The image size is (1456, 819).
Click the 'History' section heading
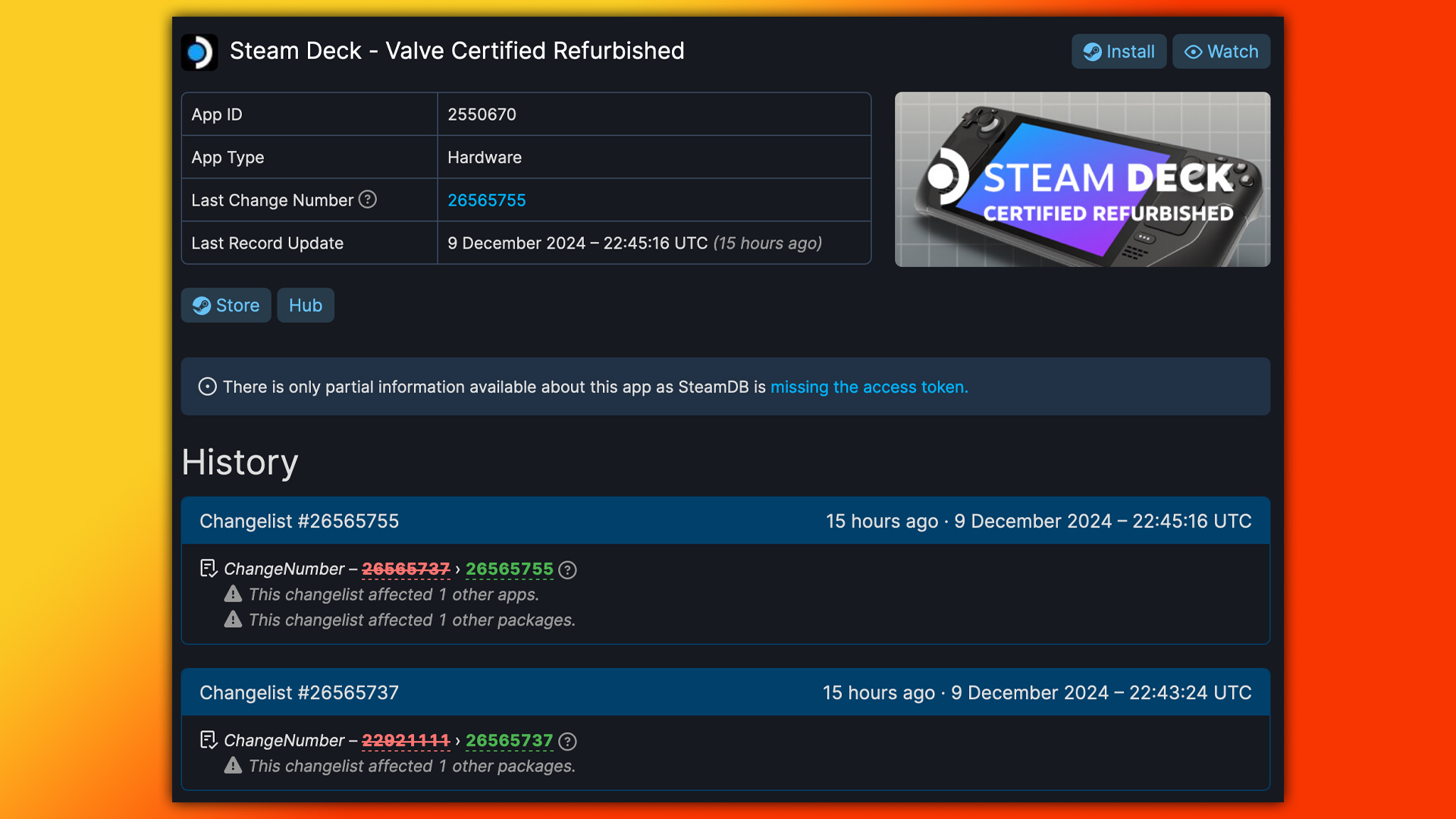coord(240,463)
